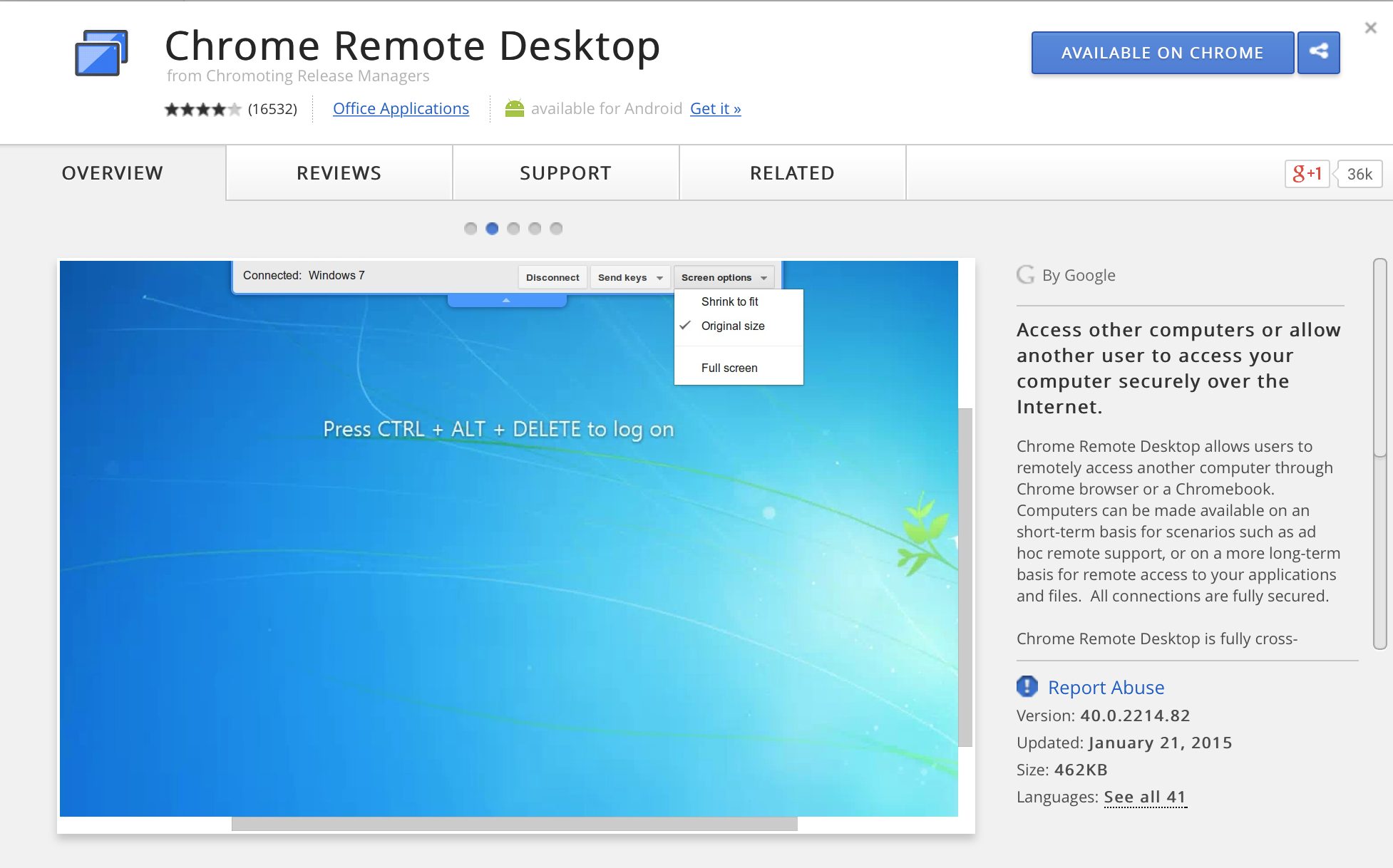Select the first screenshot carousel dot
The image size is (1393, 868).
471,228
